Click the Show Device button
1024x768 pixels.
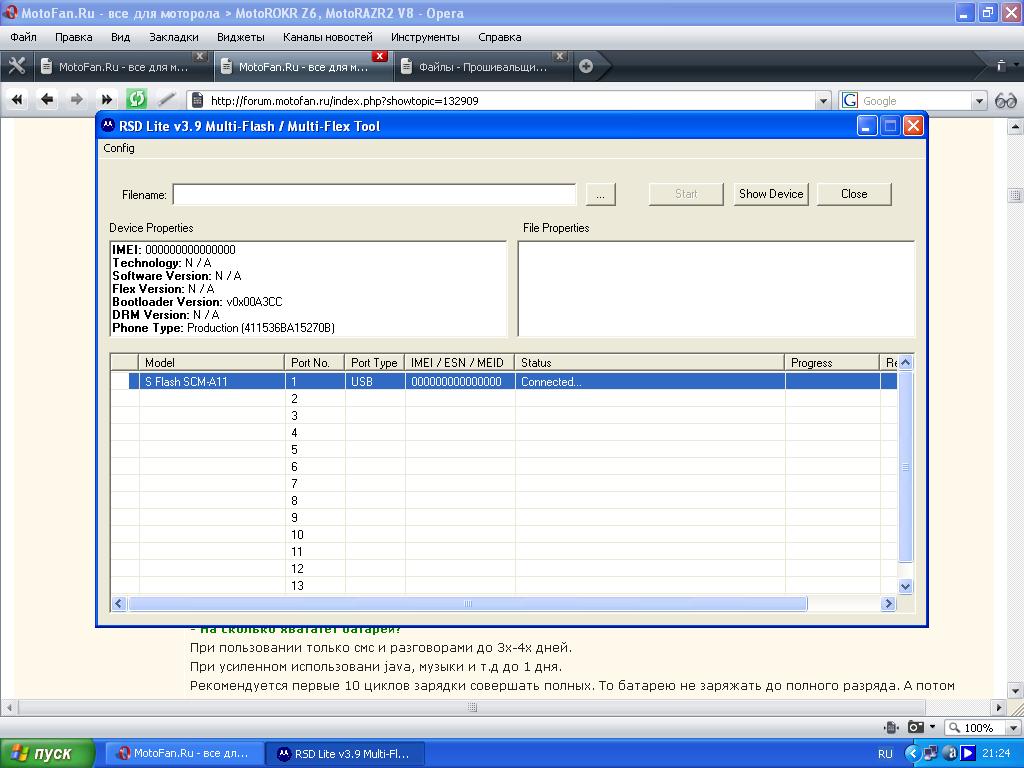pyautogui.click(x=771, y=194)
